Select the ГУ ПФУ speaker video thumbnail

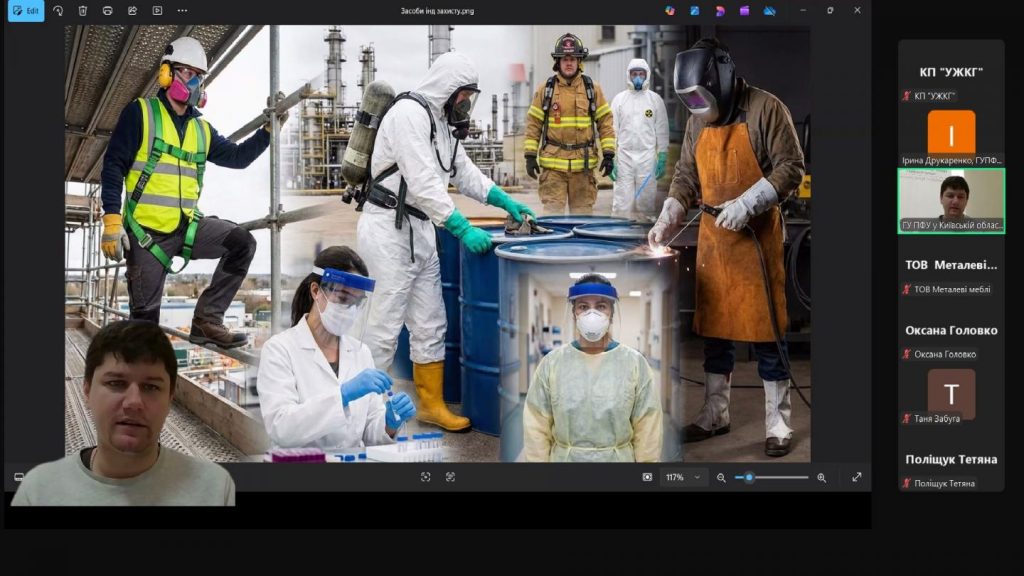(951, 200)
